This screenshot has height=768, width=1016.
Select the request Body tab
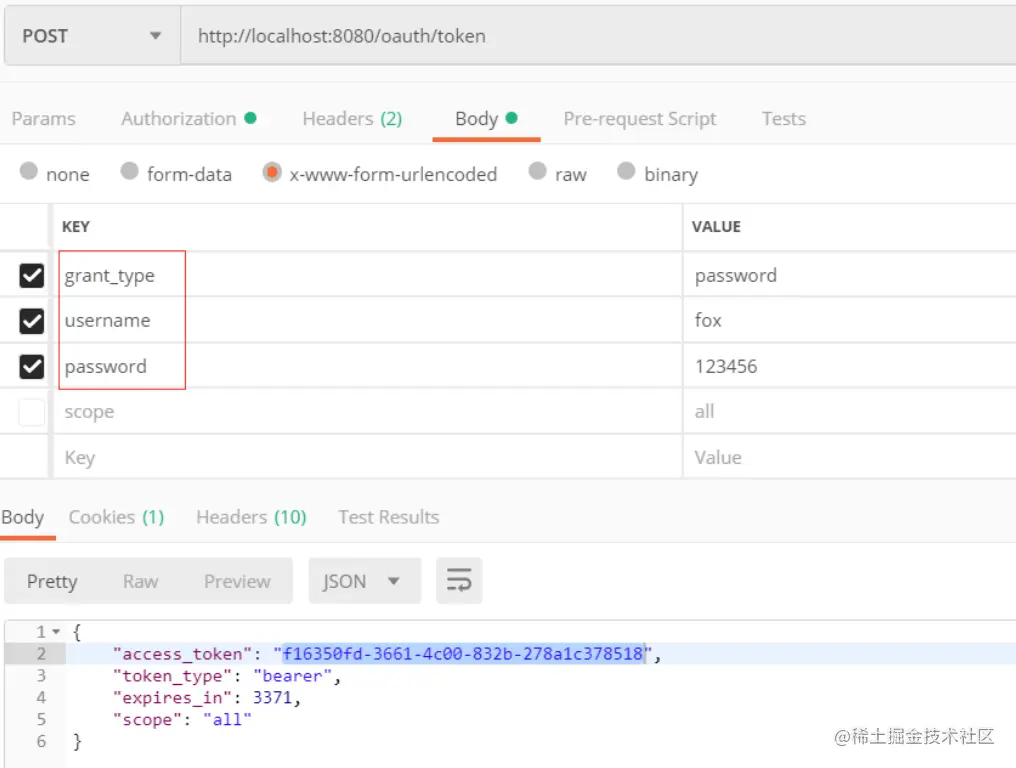click(x=486, y=119)
